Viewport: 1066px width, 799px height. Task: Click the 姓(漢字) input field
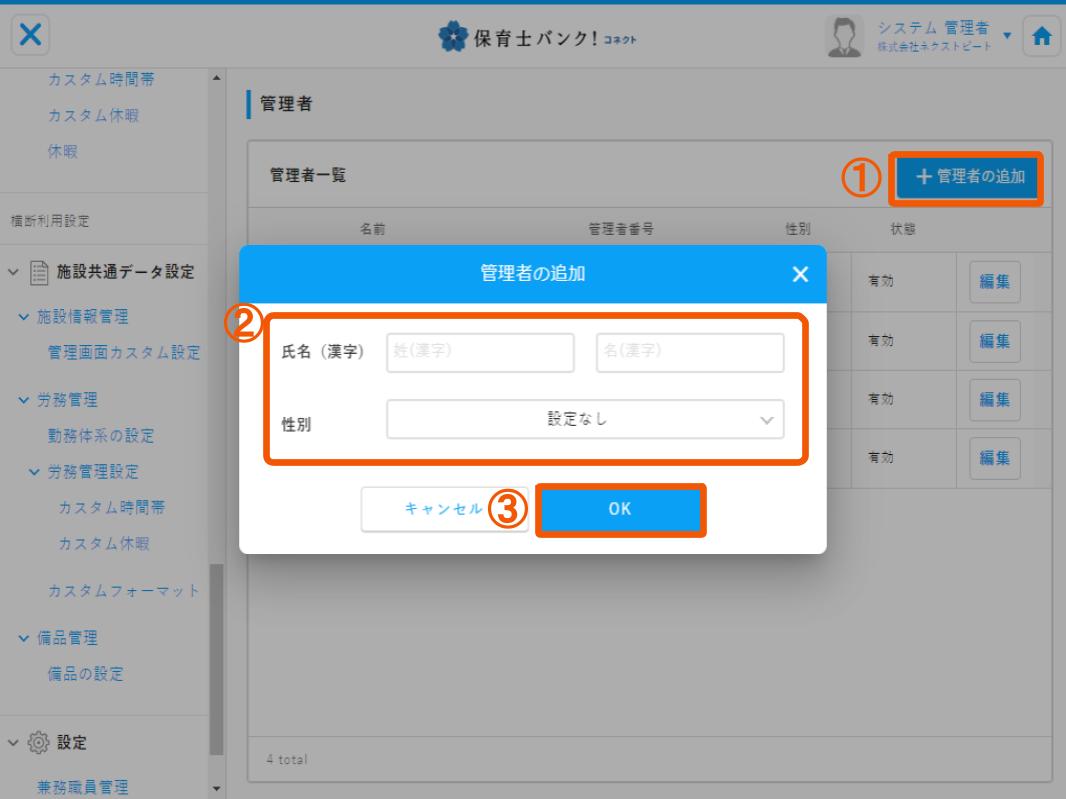pos(480,352)
